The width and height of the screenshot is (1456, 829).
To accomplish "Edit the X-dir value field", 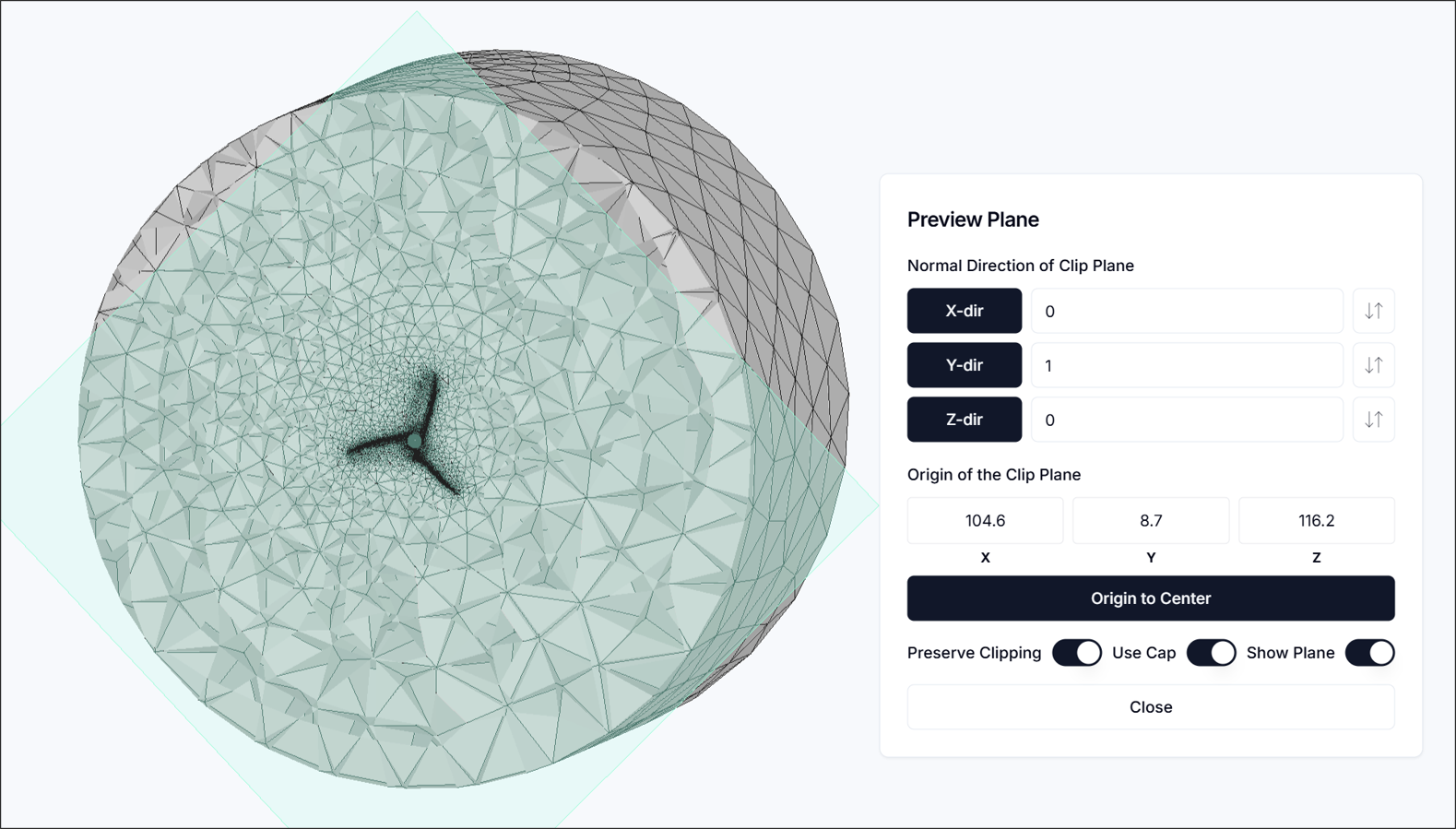I will 1186,311.
